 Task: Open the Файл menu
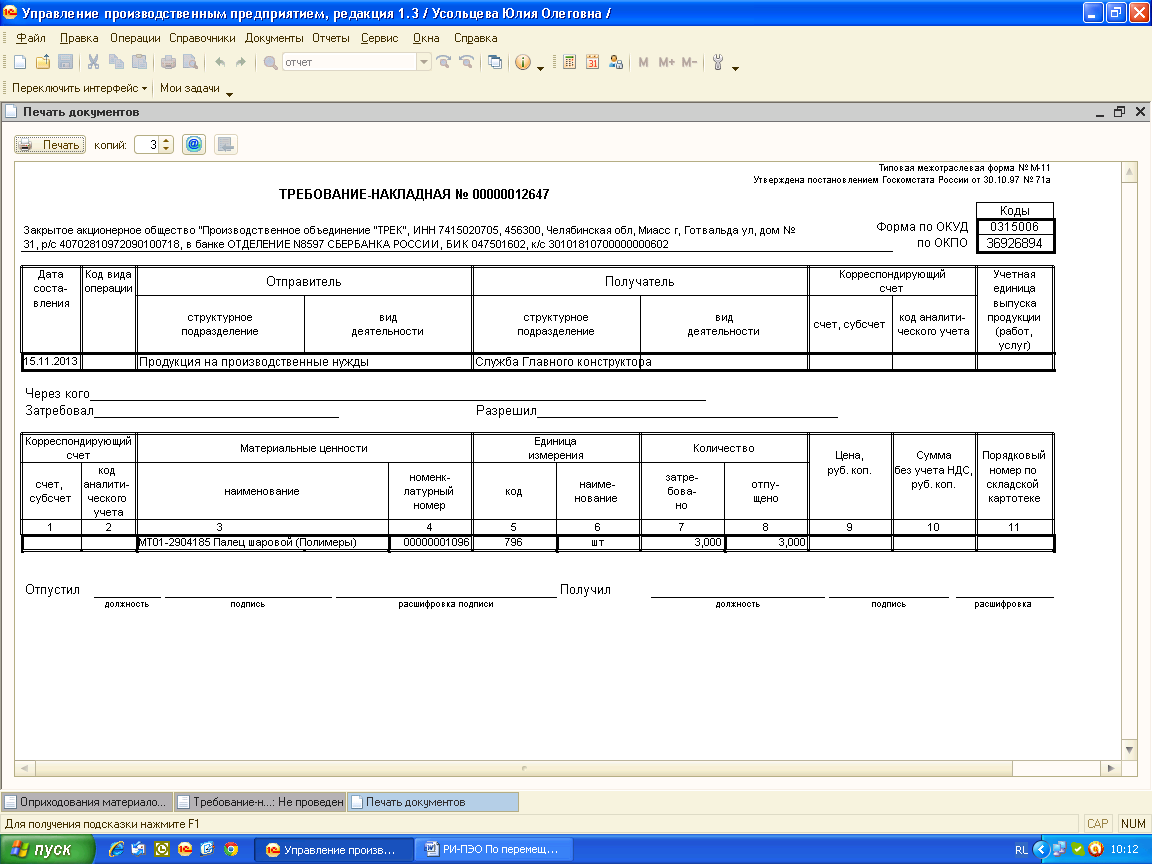tap(31, 38)
